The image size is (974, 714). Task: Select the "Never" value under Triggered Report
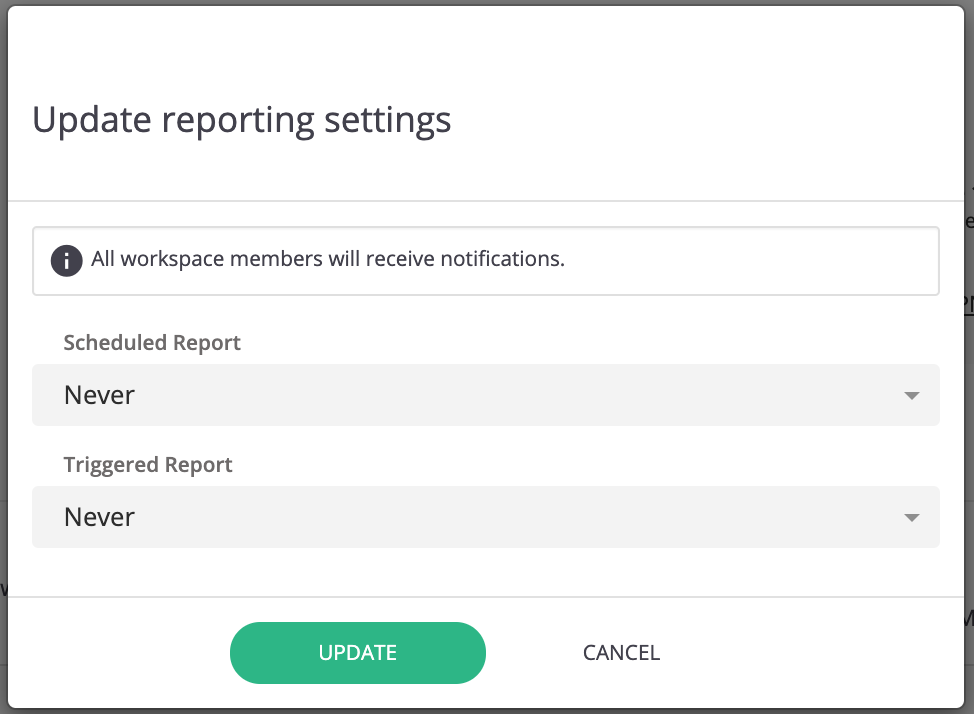pos(99,517)
